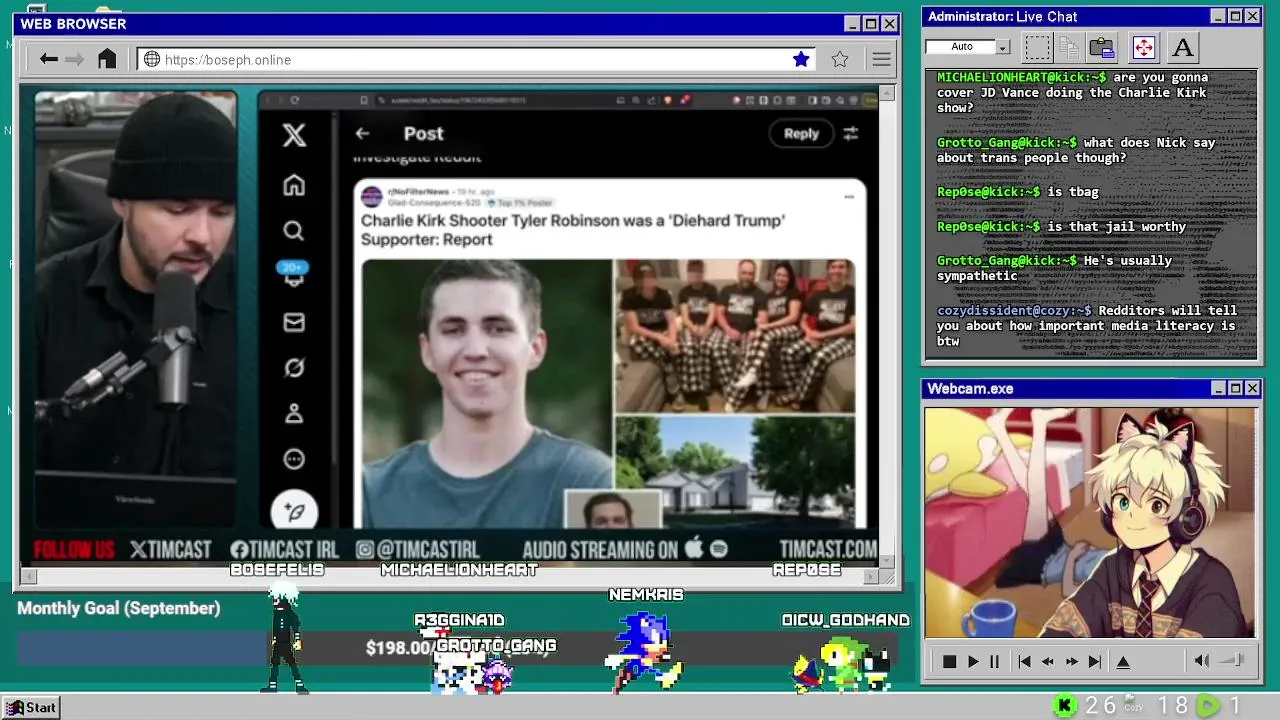Play in Webcam.exe player
The width and height of the screenshot is (1280, 720).
(x=973, y=661)
